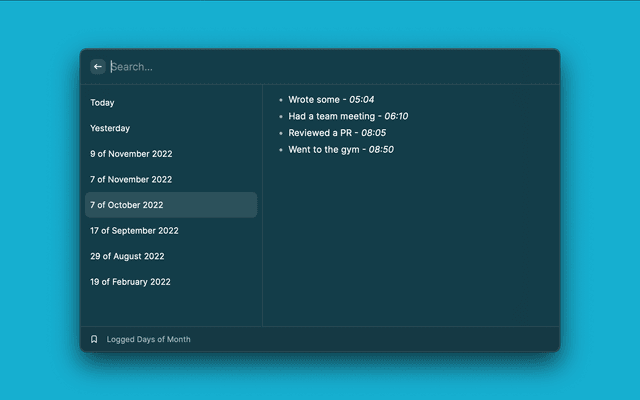Open 19 of February 2022 log
The height and width of the screenshot is (400, 640).
coord(130,282)
